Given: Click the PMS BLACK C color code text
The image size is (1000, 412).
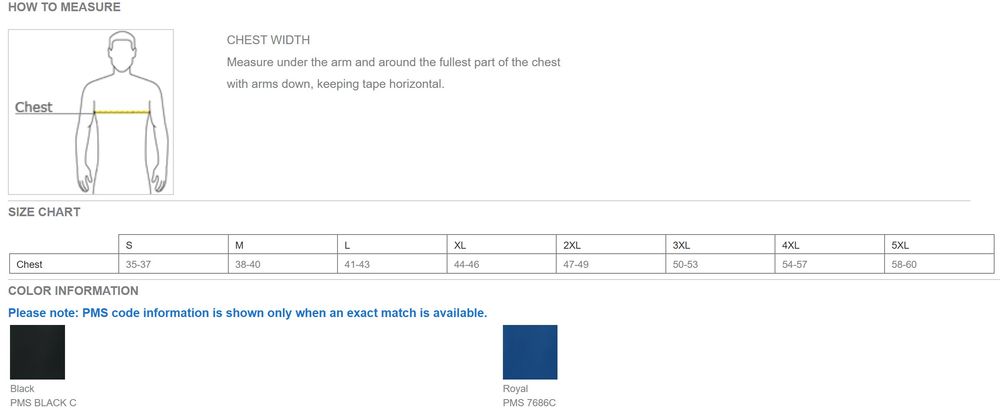Looking at the screenshot, I should click(43, 403).
